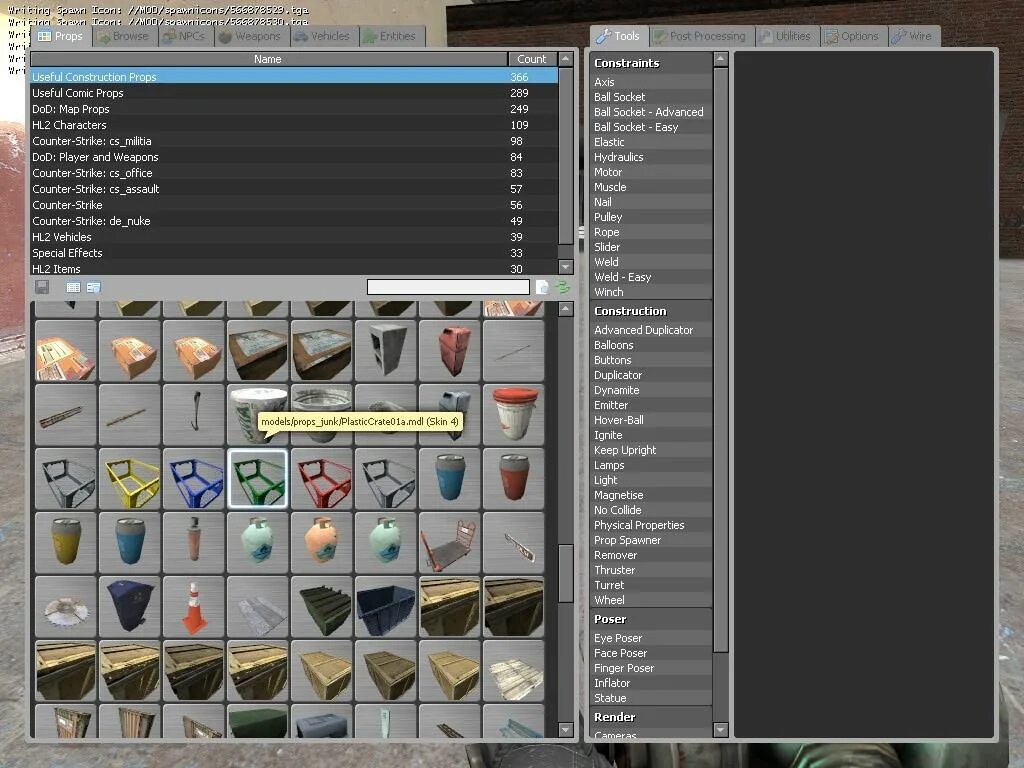Viewport: 1024px width, 768px height.
Task: Select the Weld constraint tool
Action: click(x=650, y=262)
